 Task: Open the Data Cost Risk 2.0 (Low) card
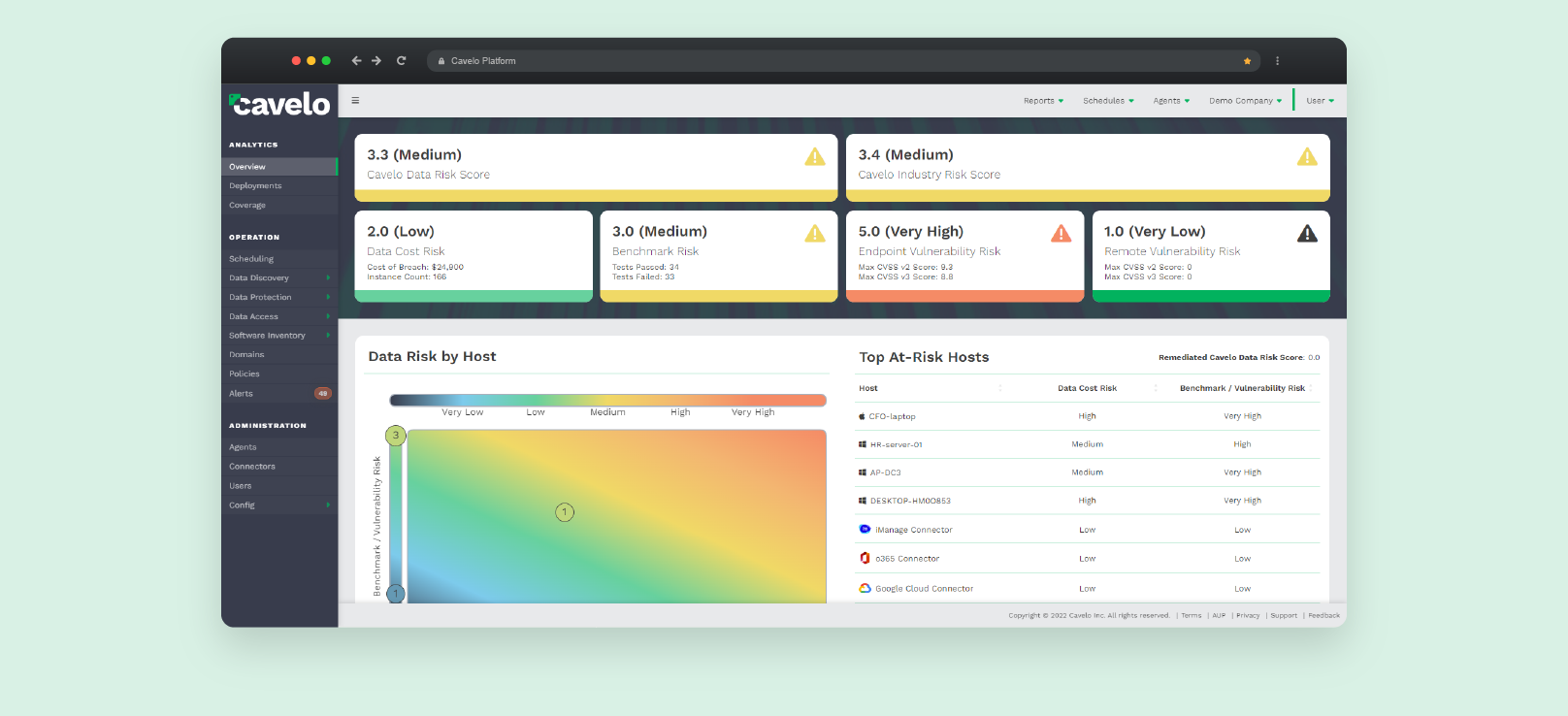click(474, 256)
